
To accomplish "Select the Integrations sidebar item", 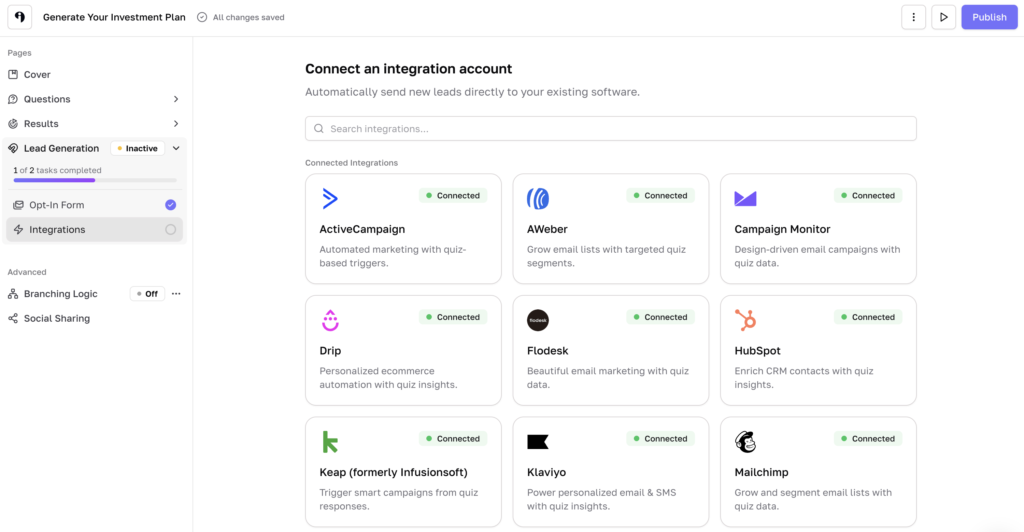I will 95,230.
